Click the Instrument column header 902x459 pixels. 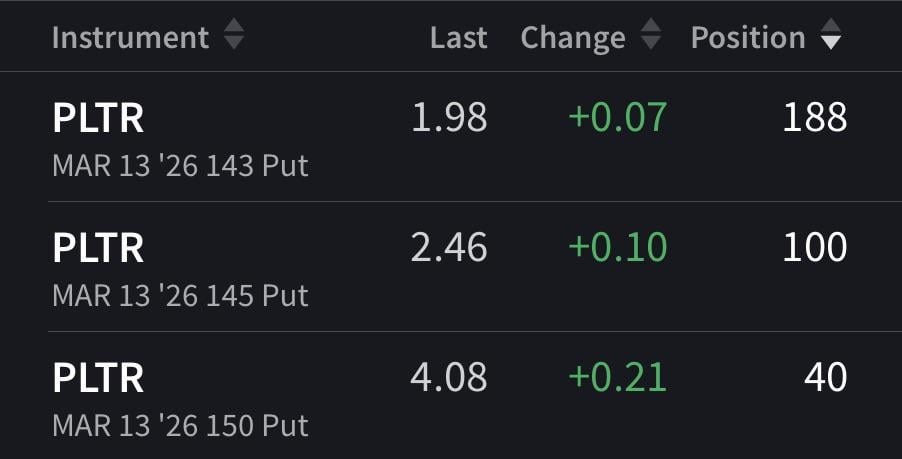(130, 37)
